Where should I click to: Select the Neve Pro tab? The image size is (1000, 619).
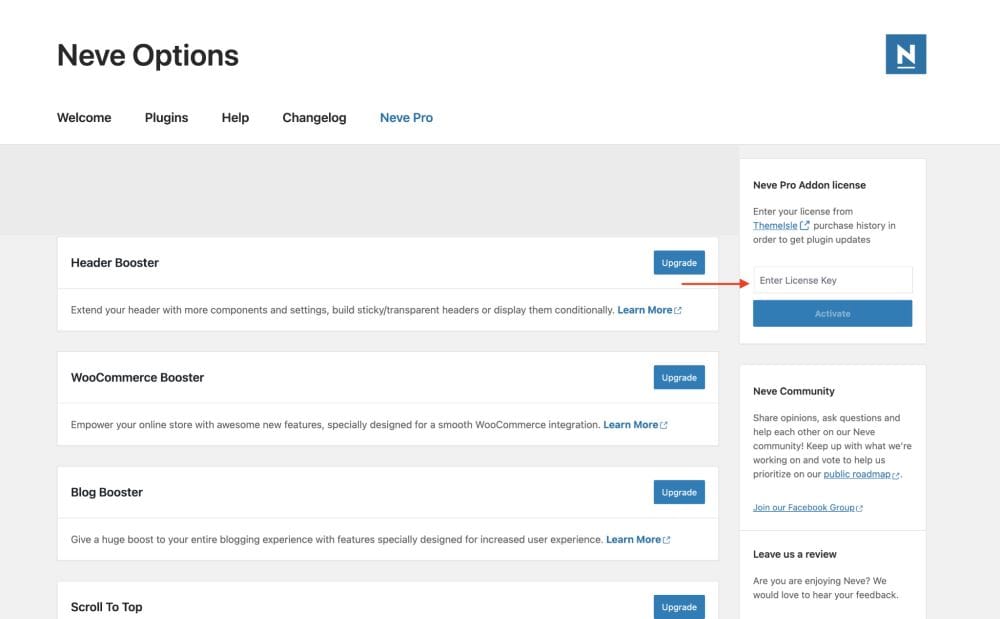coord(406,117)
